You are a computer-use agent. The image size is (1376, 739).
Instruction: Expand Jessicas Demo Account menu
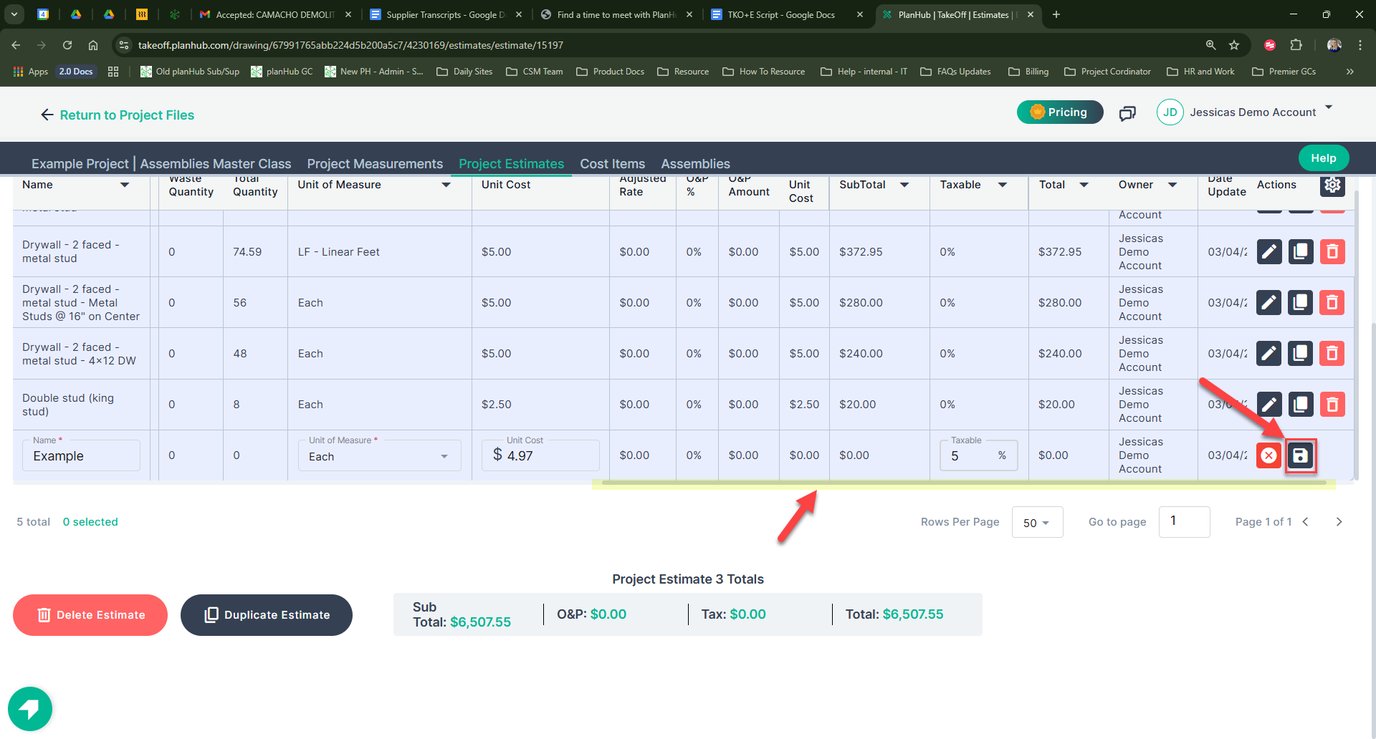point(1329,108)
